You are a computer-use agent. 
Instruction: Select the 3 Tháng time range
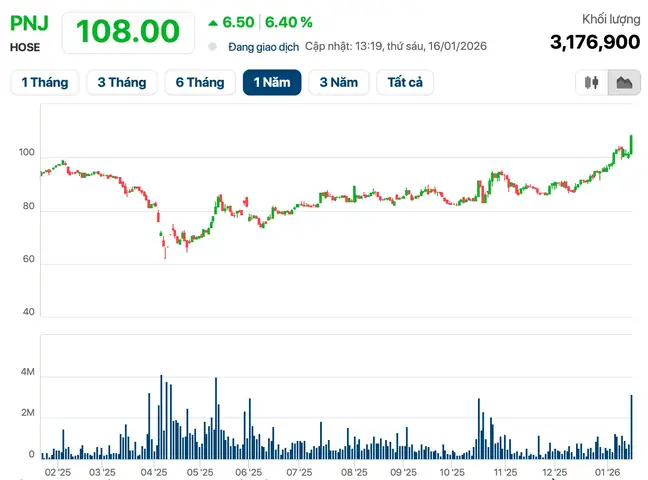pos(122,82)
